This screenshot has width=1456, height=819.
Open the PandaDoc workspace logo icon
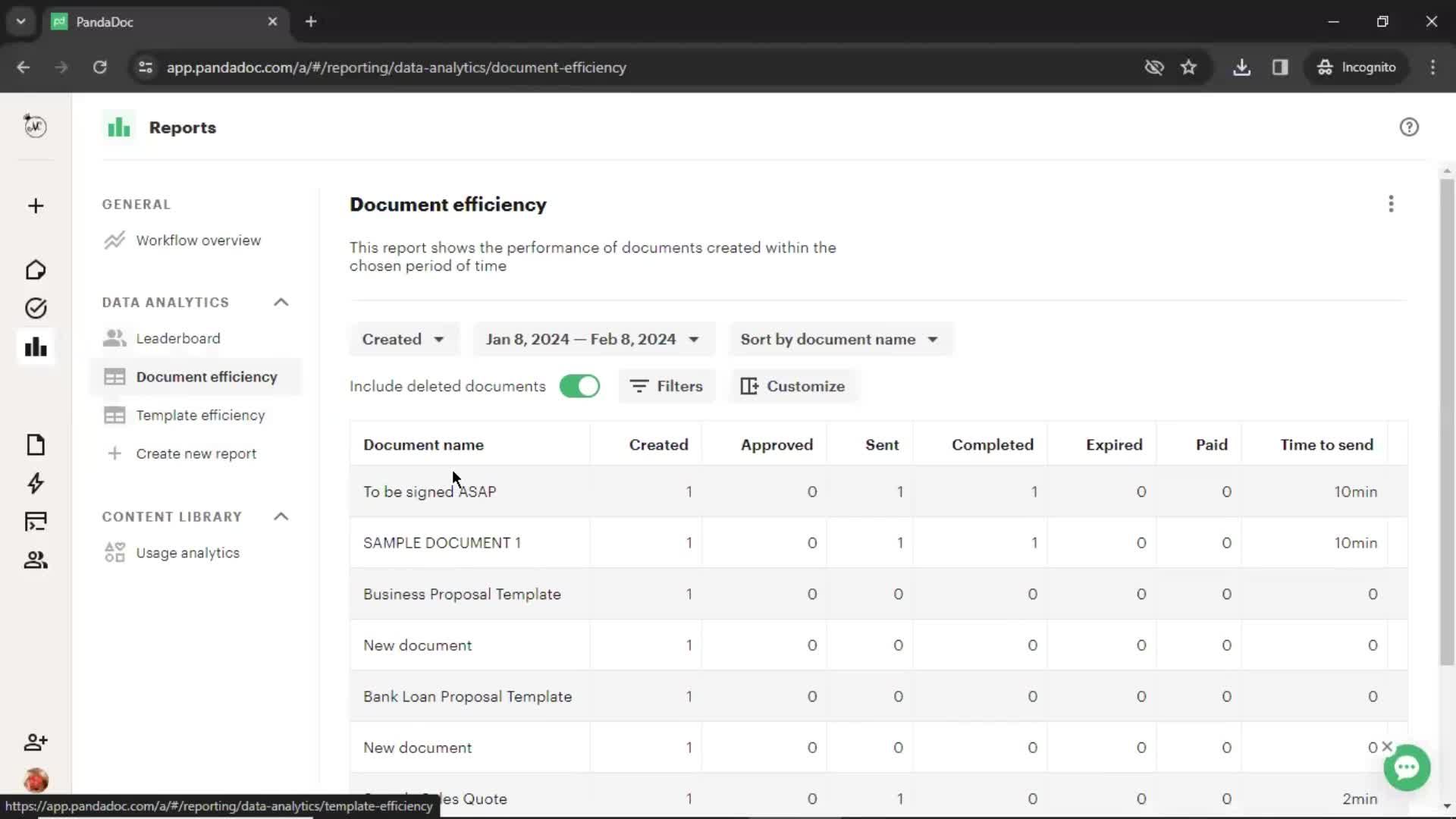pos(35,126)
